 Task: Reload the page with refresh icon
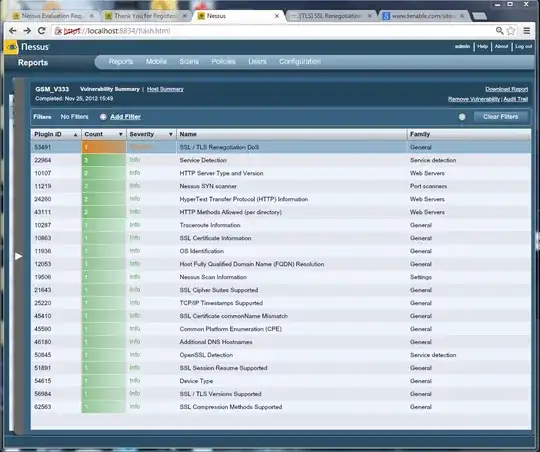pyautogui.click(x=42, y=31)
